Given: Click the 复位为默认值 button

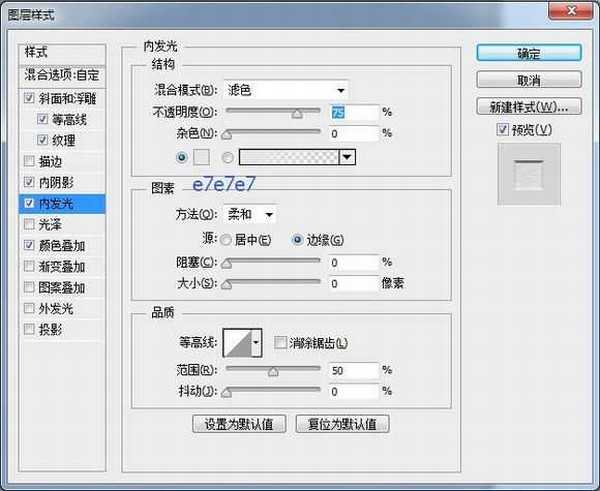Looking at the screenshot, I should (342, 423).
